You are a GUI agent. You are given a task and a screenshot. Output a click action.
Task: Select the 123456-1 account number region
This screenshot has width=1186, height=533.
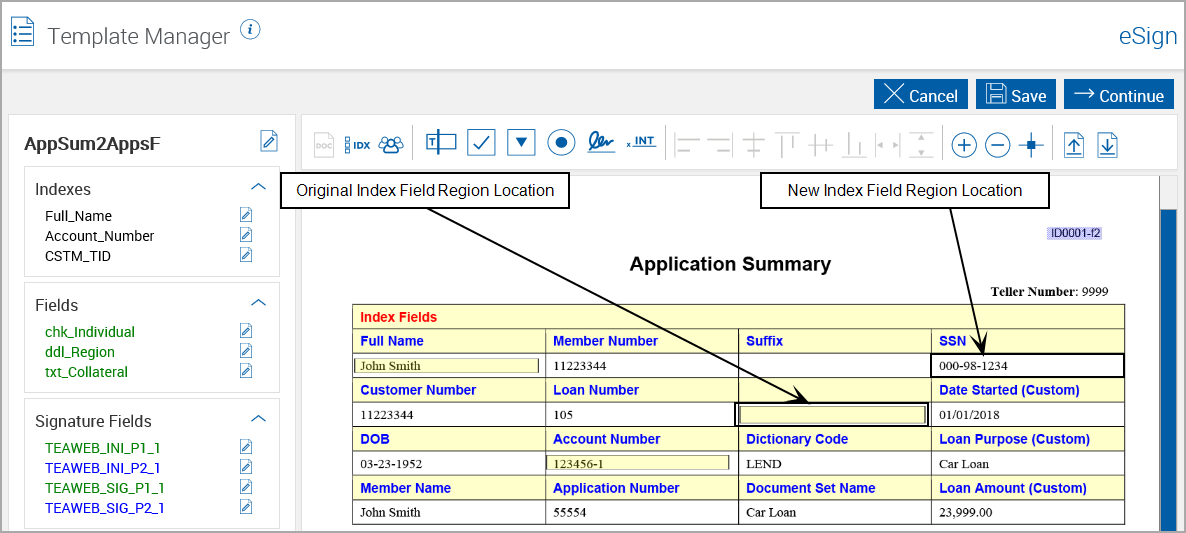(x=637, y=463)
